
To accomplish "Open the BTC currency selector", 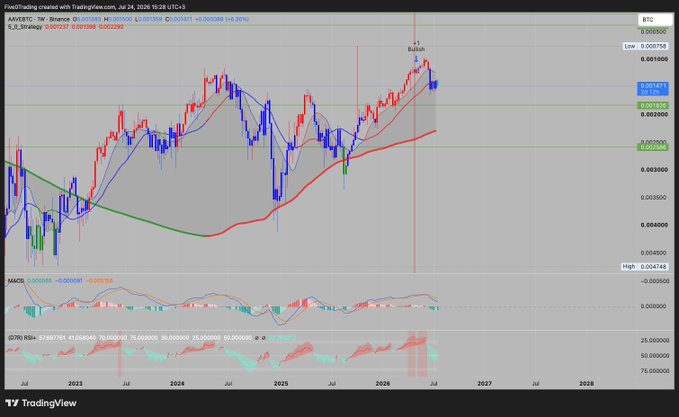I will coord(655,19).
